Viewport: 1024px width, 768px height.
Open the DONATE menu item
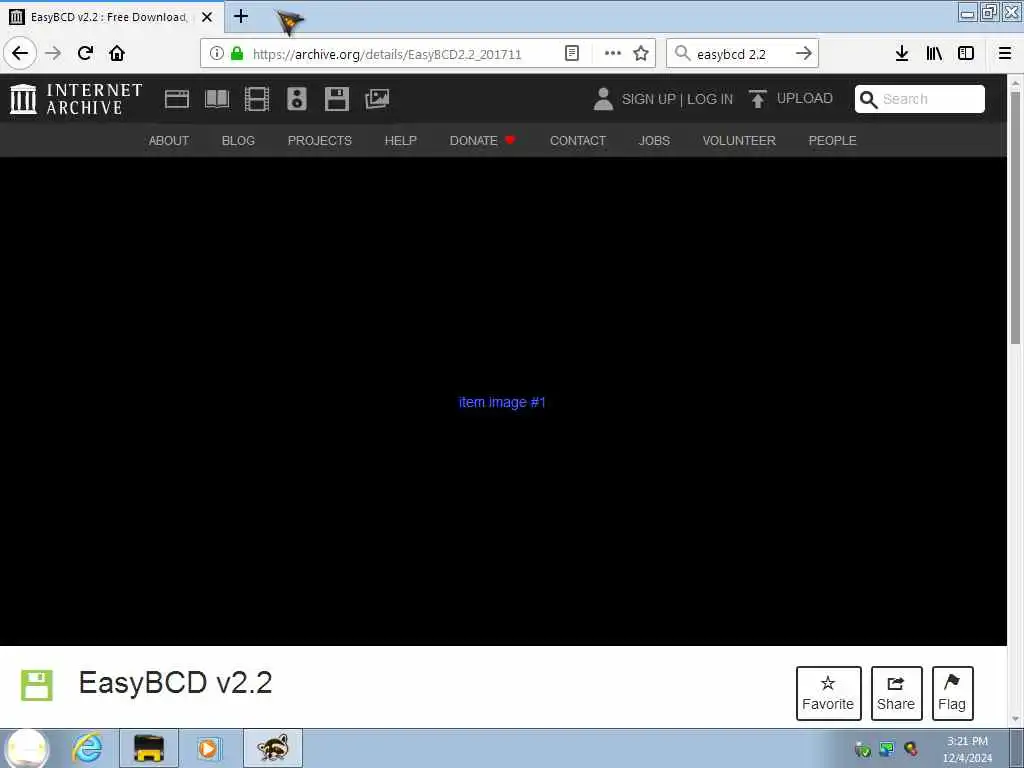[482, 140]
